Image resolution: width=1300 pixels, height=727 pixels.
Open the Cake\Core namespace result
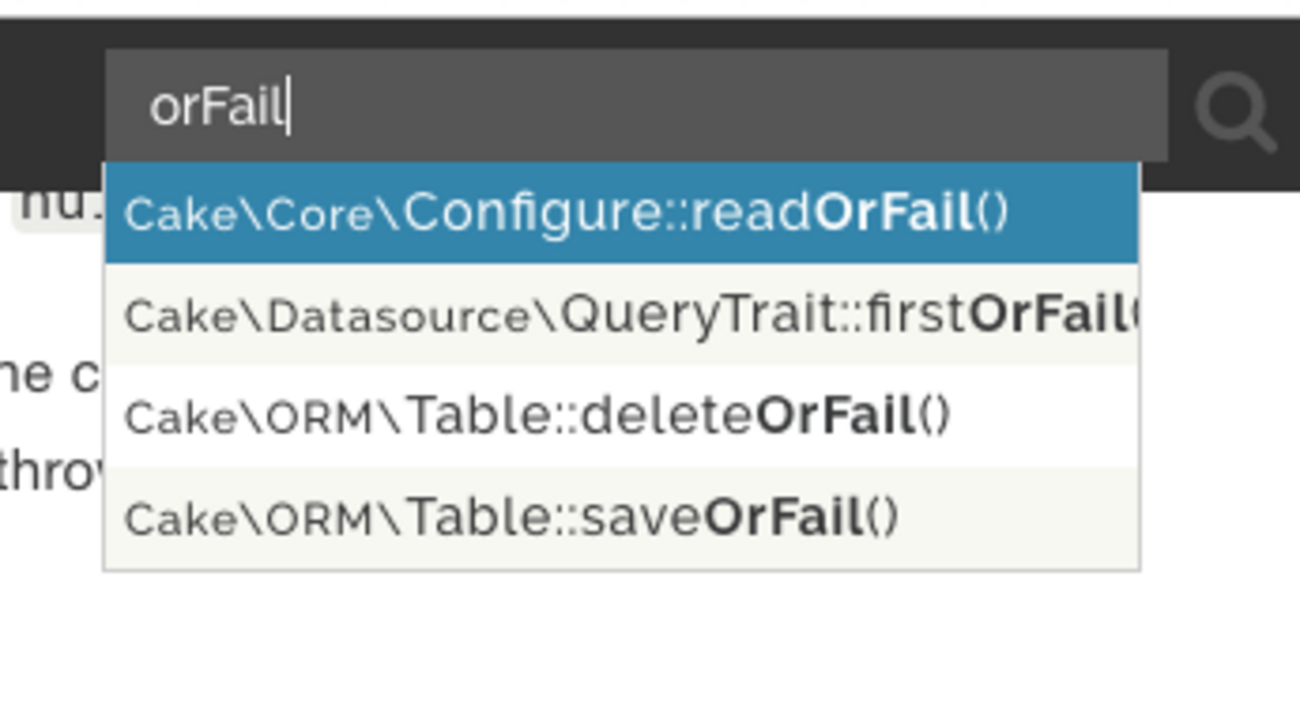pos(620,213)
